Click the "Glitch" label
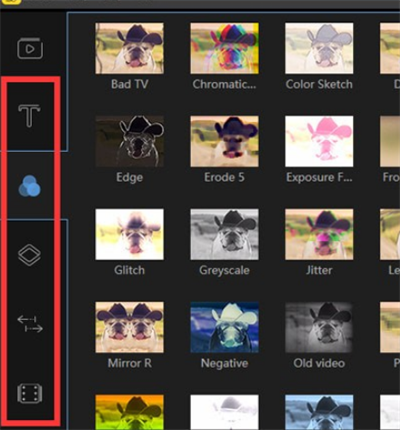 click(x=129, y=270)
